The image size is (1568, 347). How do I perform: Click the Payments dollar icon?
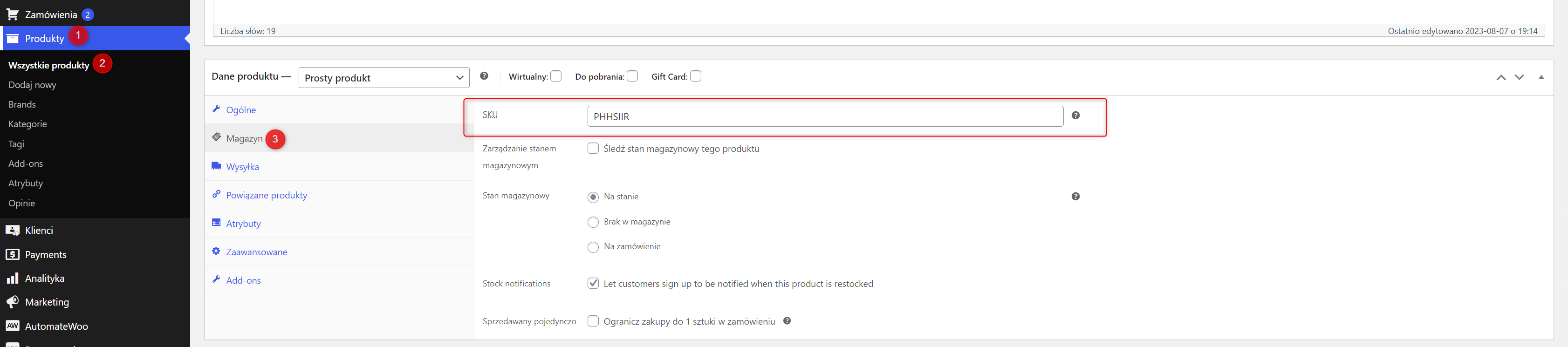[x=12, y=254]
